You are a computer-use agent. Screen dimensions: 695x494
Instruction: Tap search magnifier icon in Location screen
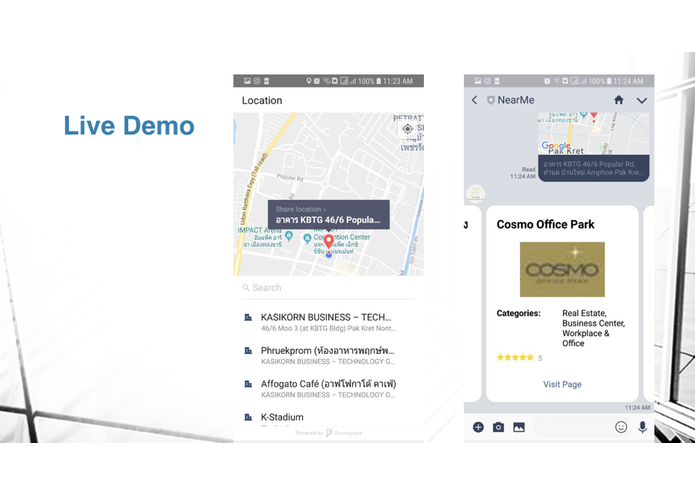pos(246,288)
